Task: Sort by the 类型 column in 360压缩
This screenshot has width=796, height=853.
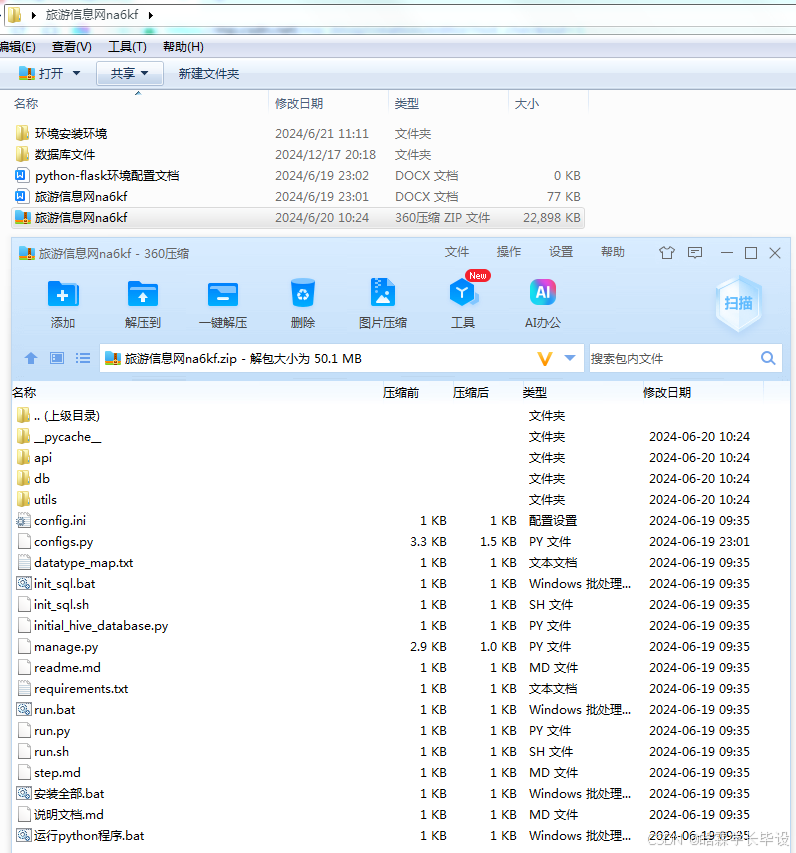Action: click(535, 392)
